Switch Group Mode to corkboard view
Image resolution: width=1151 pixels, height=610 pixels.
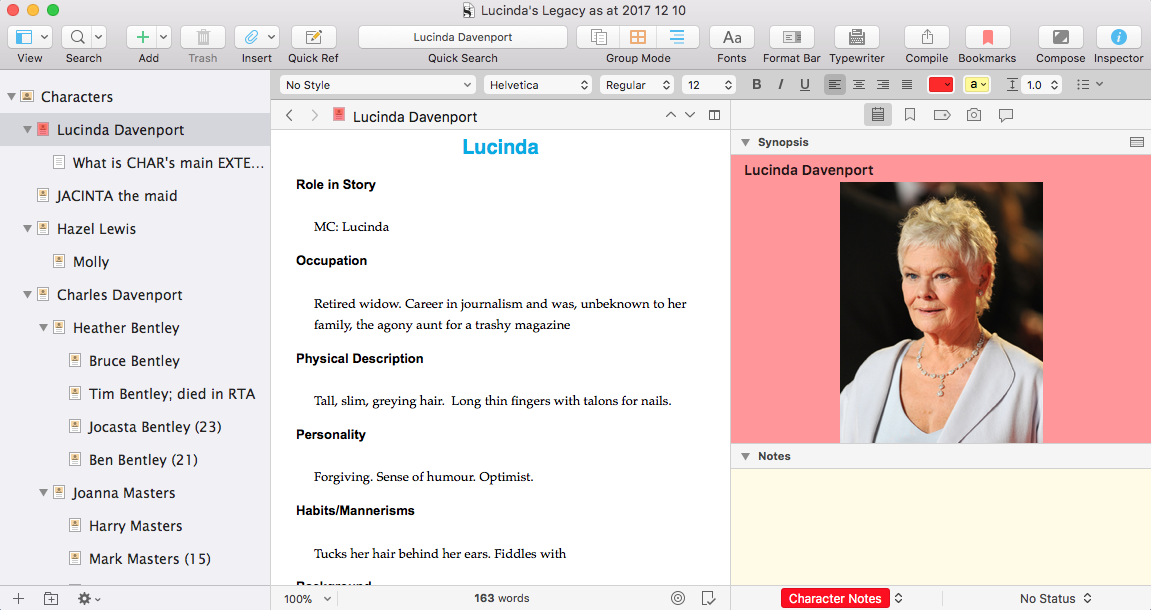(x=638, y=37)
